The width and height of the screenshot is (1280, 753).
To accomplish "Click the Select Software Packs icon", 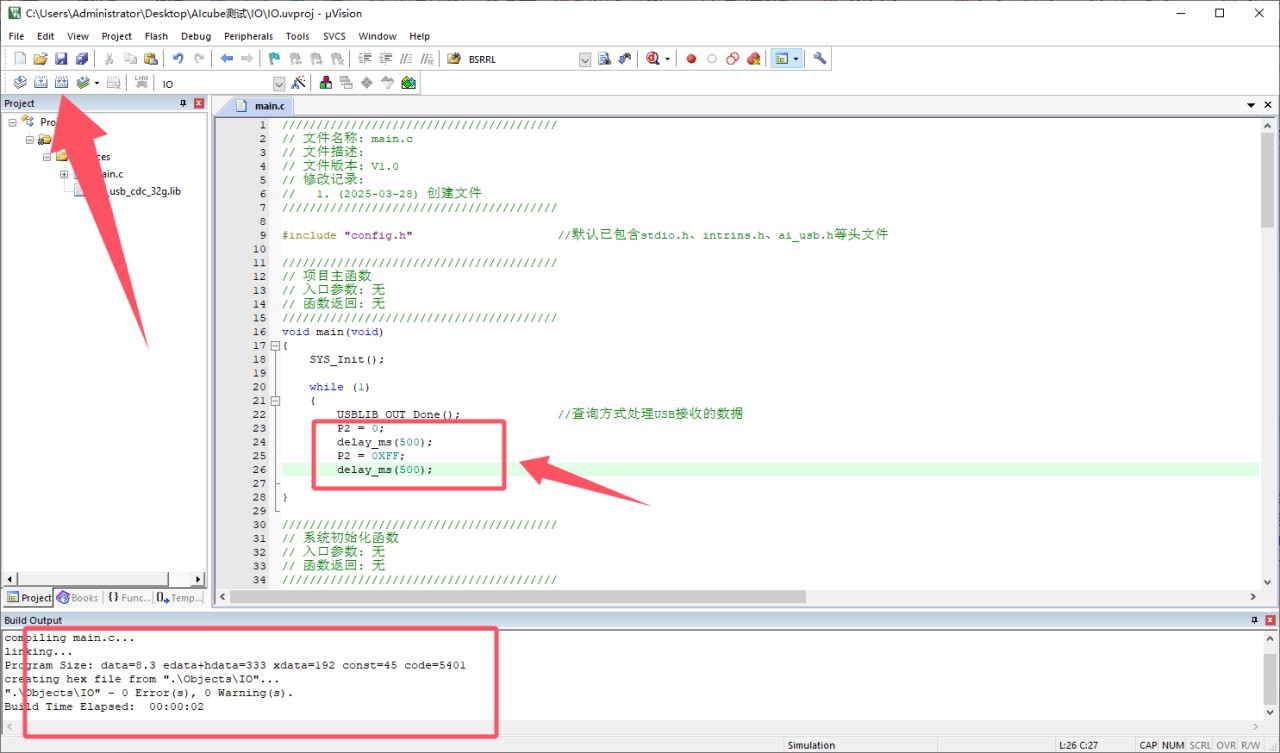I will (x=387, y=83).
